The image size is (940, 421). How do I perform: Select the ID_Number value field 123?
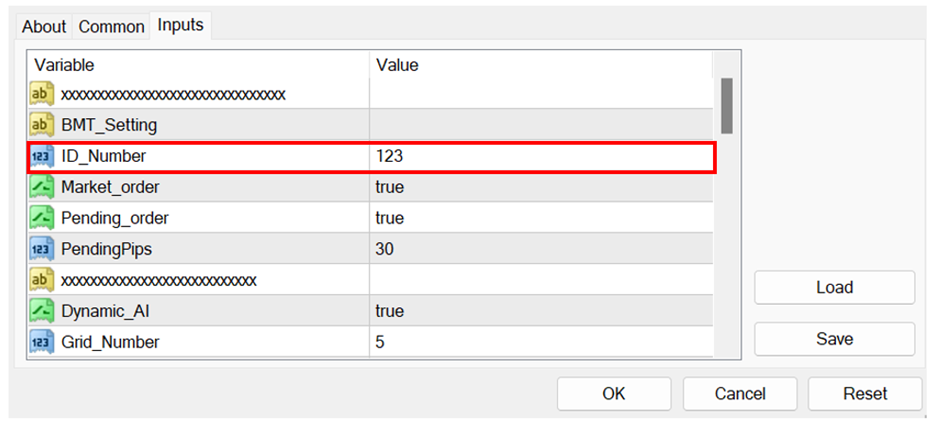pos(540,156)
